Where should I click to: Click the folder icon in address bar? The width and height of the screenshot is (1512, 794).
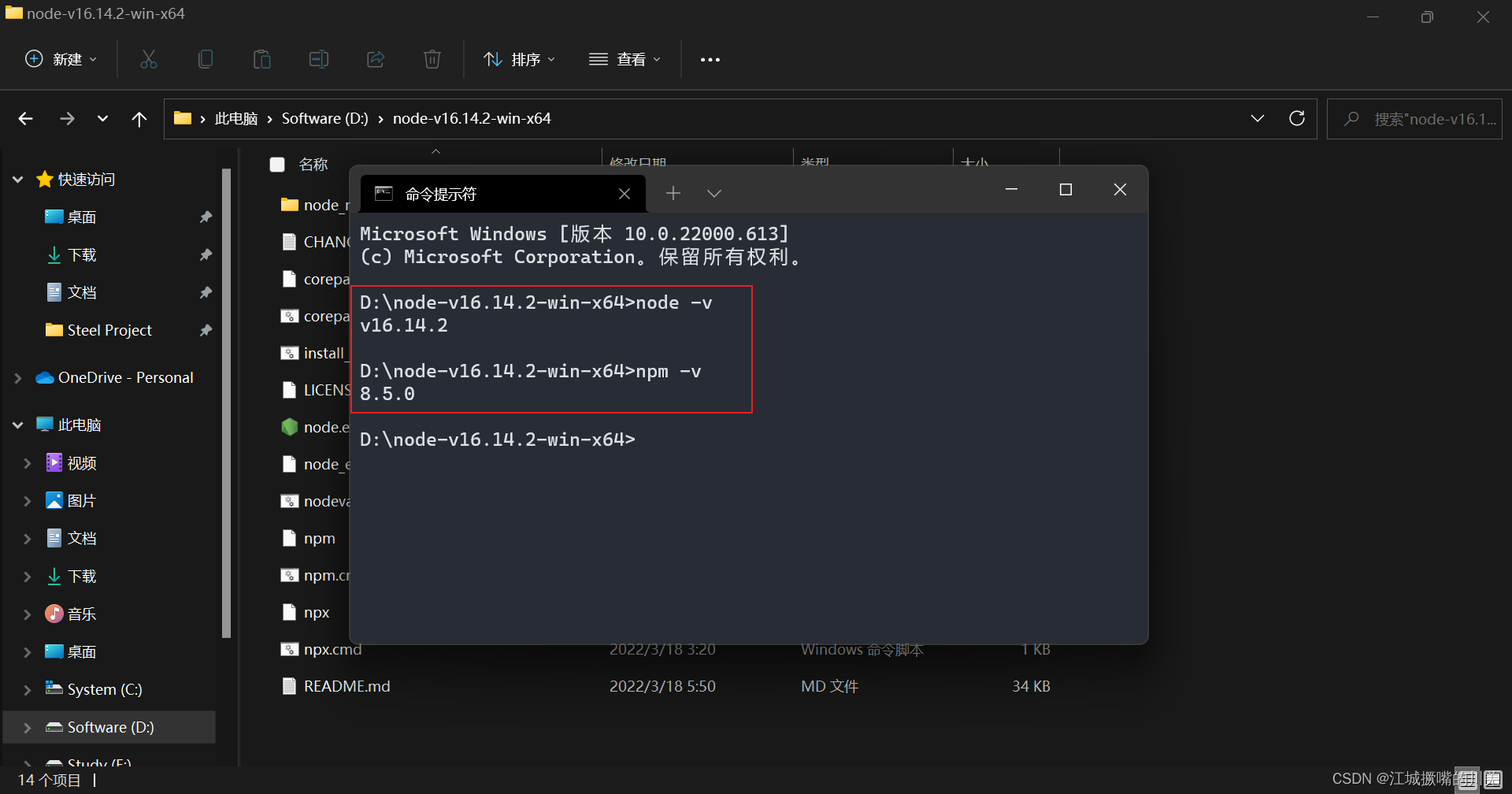coord(183,118)
